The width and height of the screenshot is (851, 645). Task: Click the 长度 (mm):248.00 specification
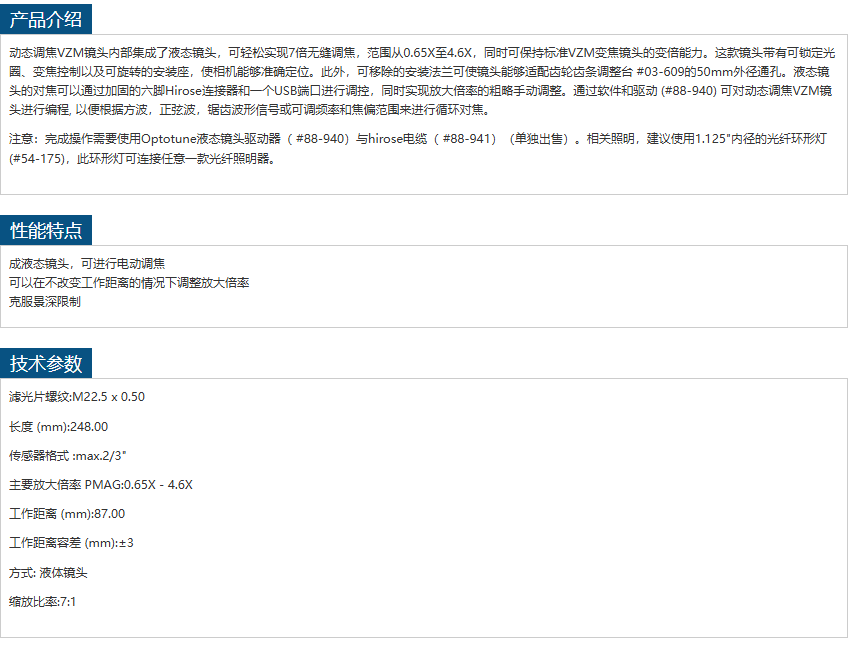click(58, 427)
